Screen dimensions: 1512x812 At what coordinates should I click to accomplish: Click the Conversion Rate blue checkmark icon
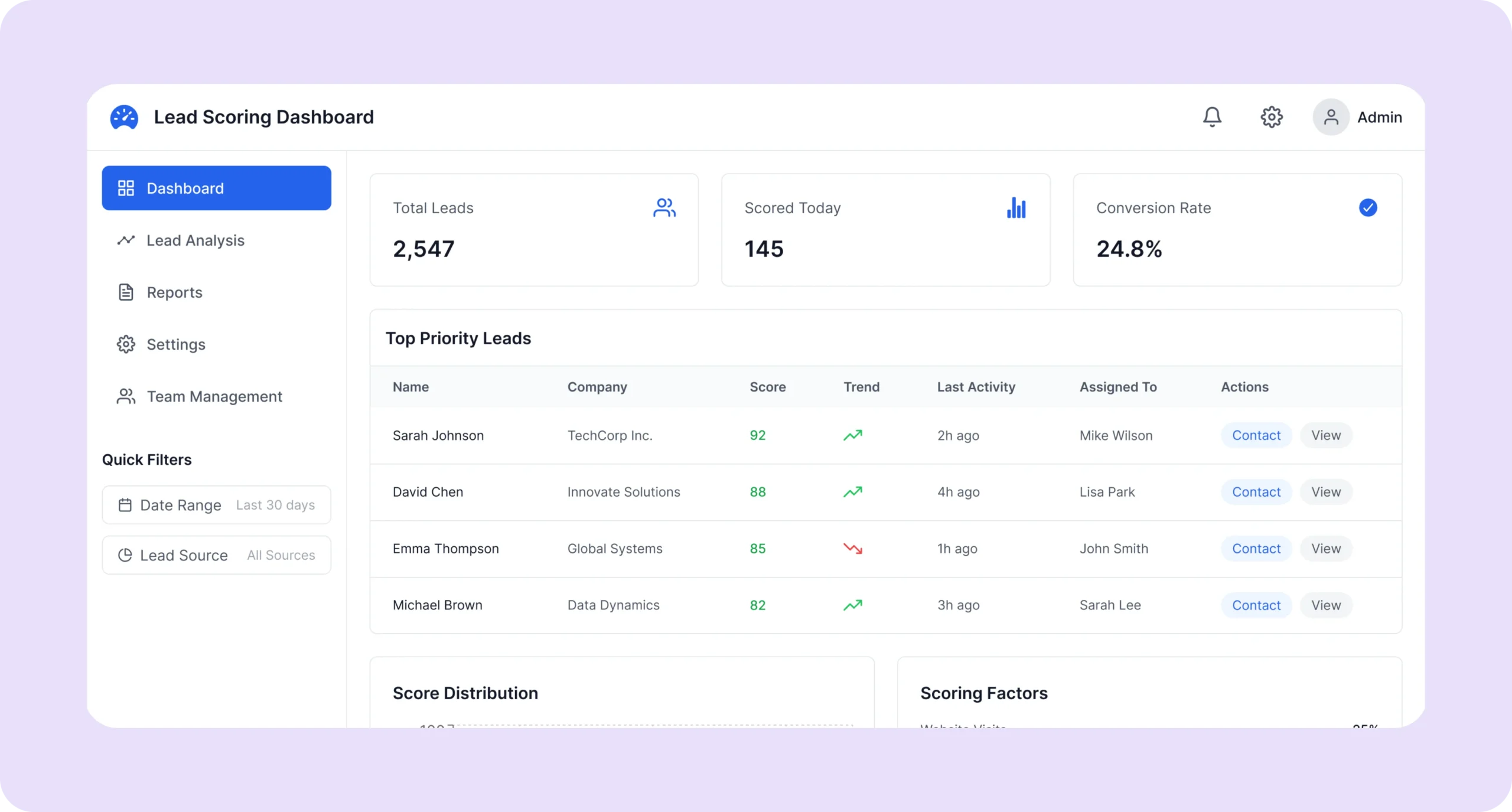click(1368, 208)
